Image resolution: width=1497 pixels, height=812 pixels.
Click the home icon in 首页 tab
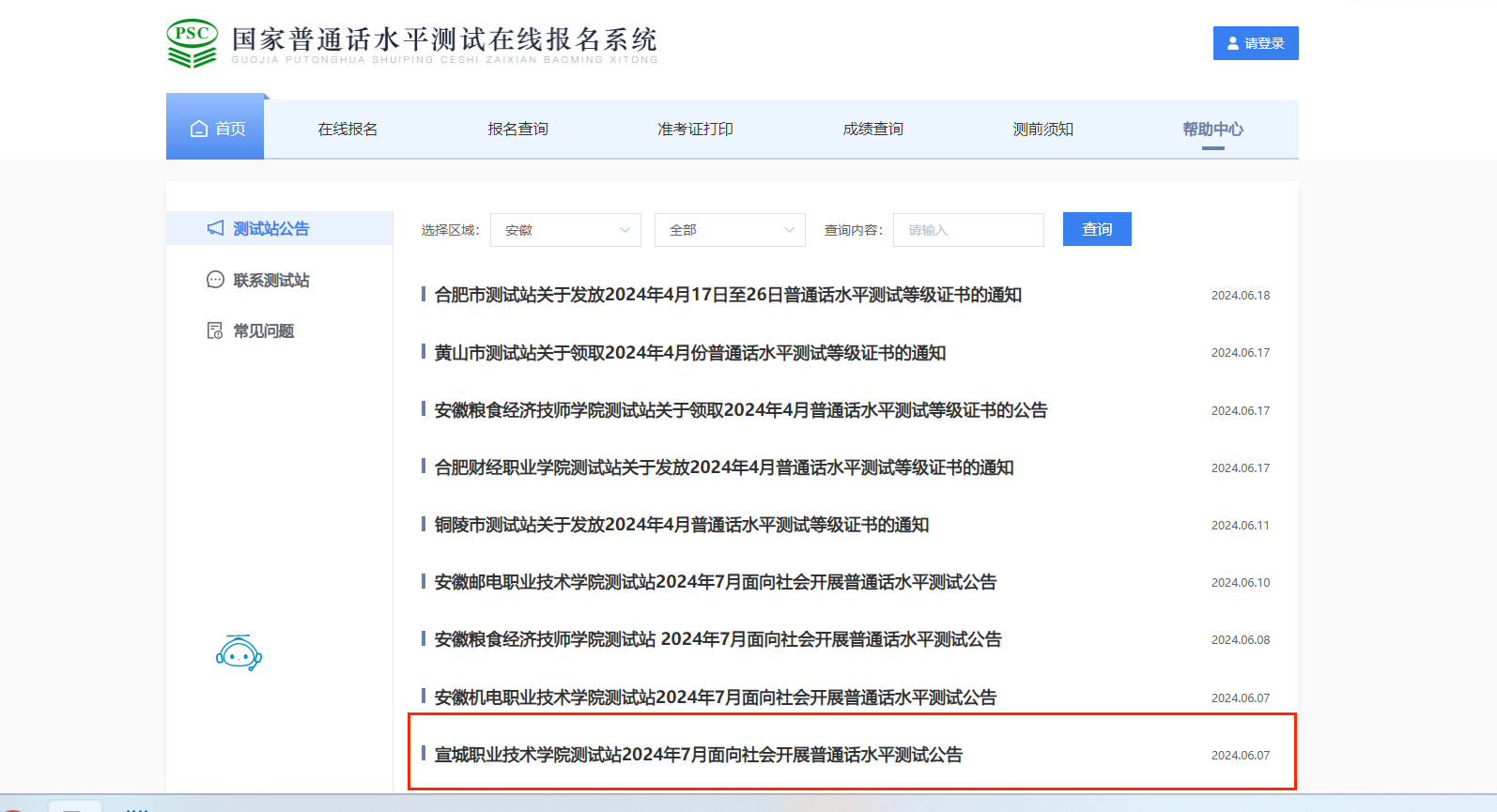click(x=199, y=129)
